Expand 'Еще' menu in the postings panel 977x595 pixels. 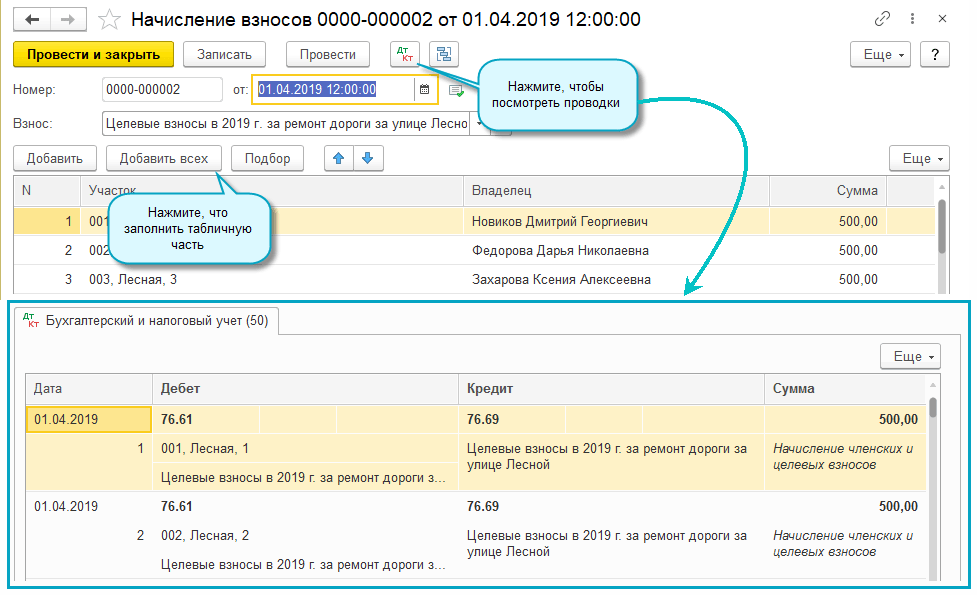pyautogui.click(x=910, y=356)
